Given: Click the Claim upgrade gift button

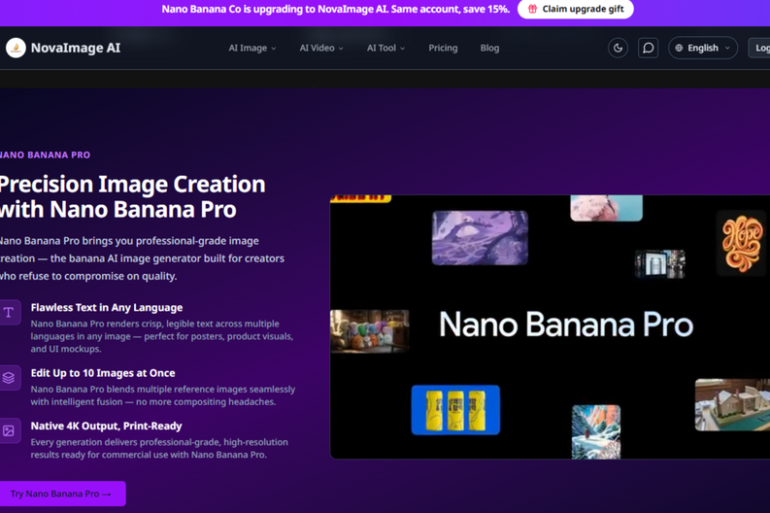Looking at the screenshot, I should point(576,9).
